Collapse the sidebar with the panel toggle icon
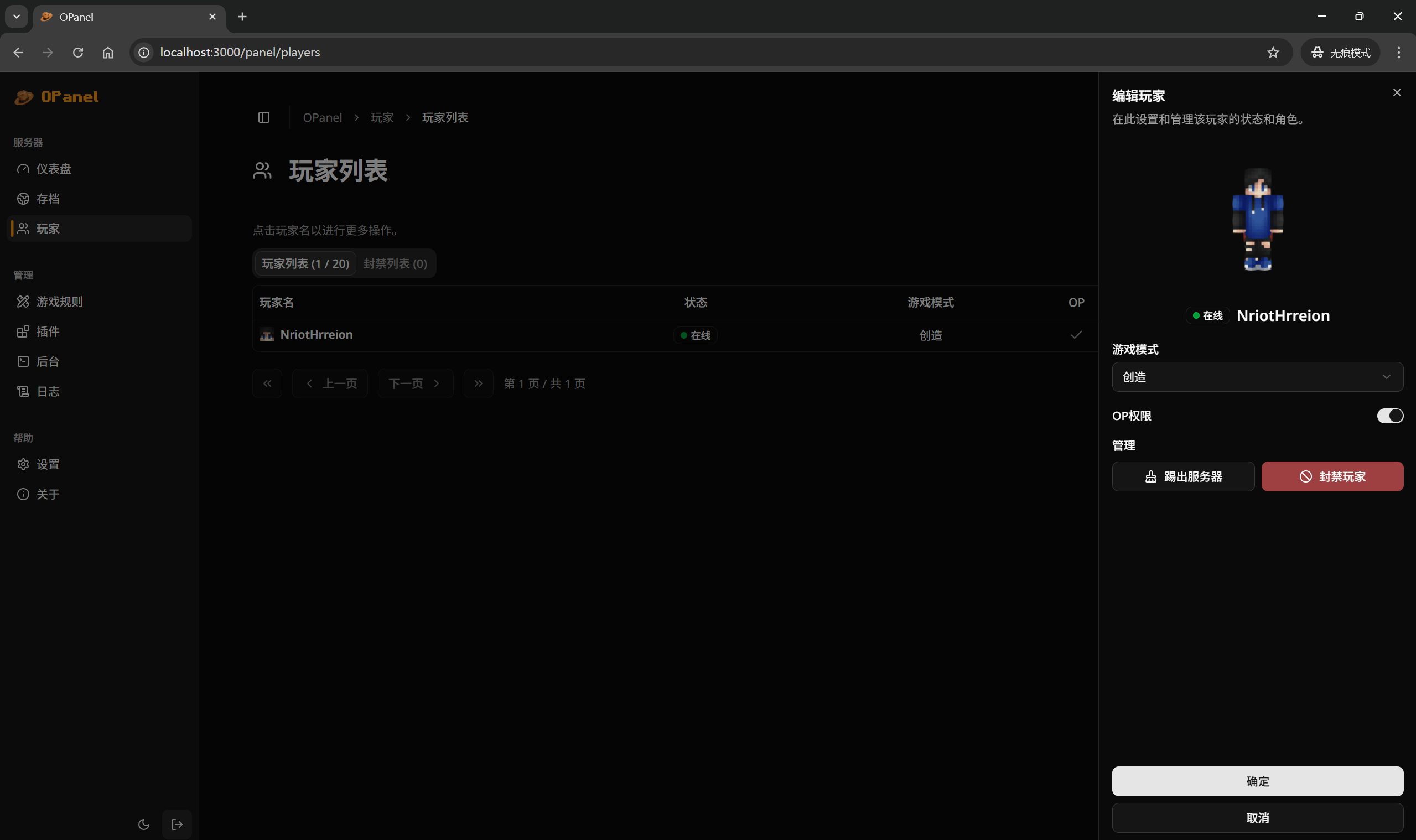This screenshot has width=1416, height=840. [264, 117]
